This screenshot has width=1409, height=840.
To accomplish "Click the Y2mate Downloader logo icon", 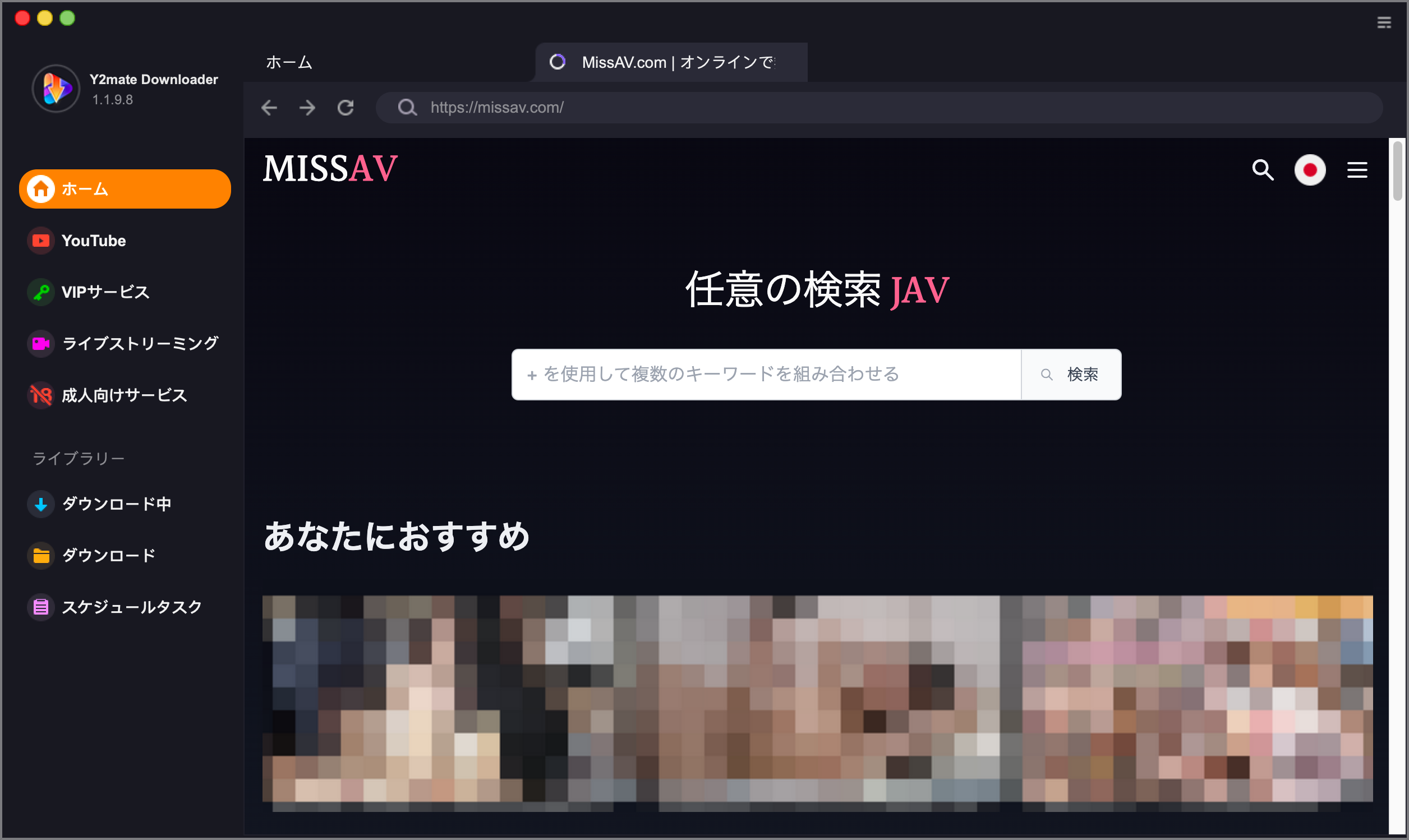I will pyautogui.click(x=56, y=88).
